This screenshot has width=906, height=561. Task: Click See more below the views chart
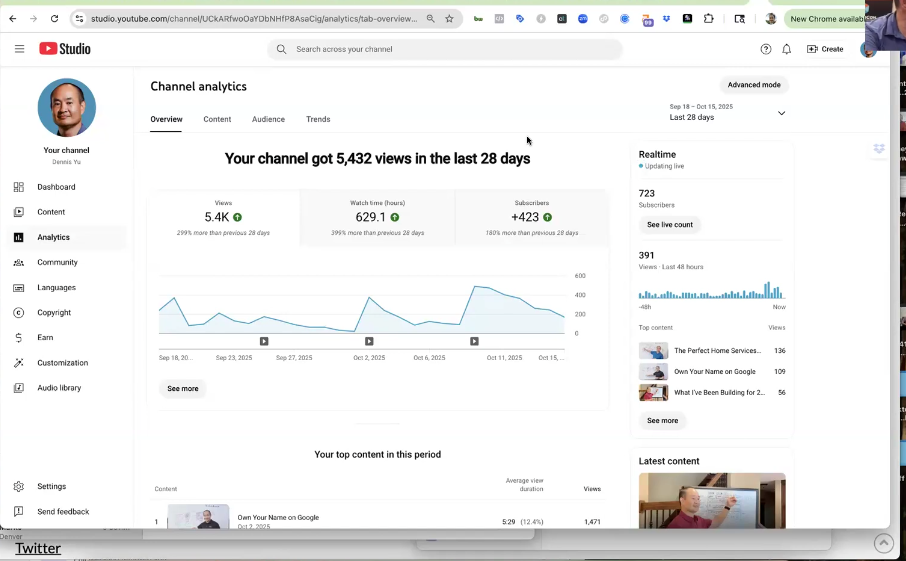[x=183, y=389]
